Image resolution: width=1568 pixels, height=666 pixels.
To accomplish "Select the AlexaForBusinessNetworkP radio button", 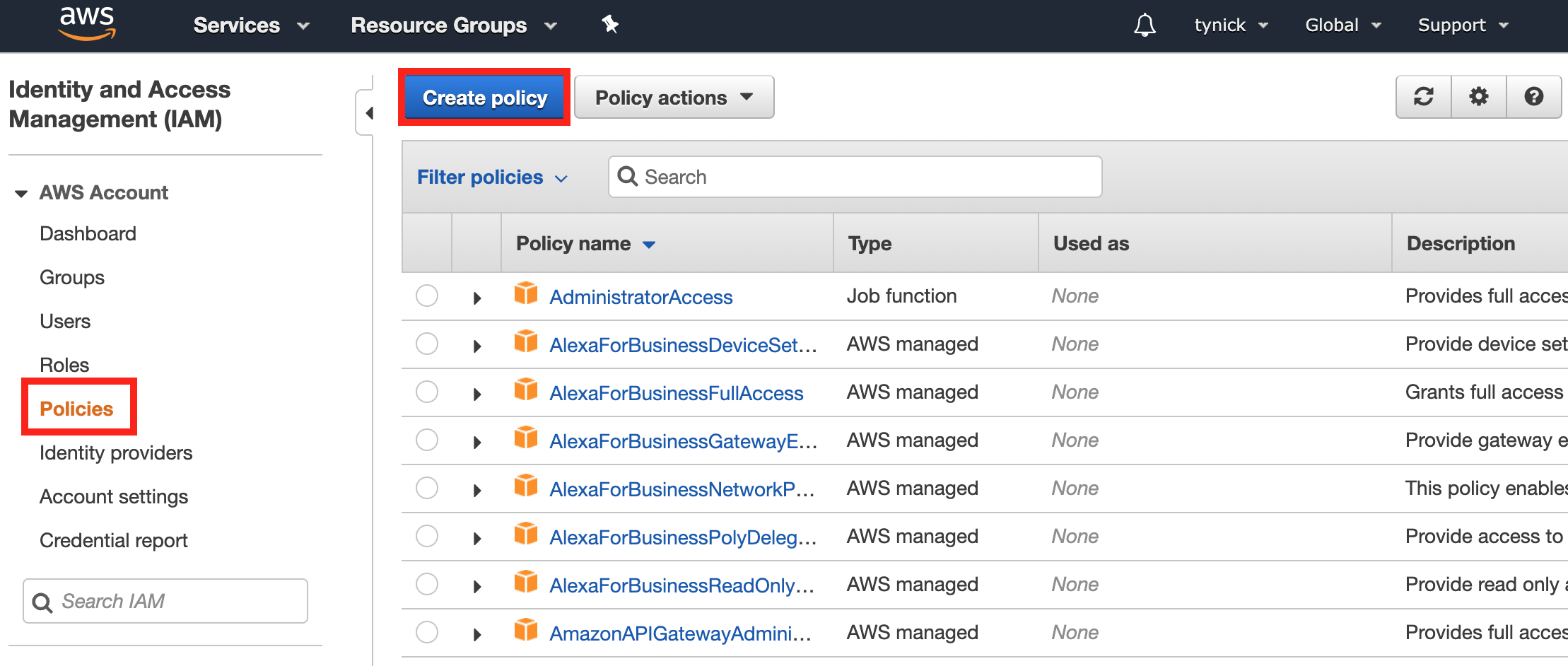I will pos(427,488).
